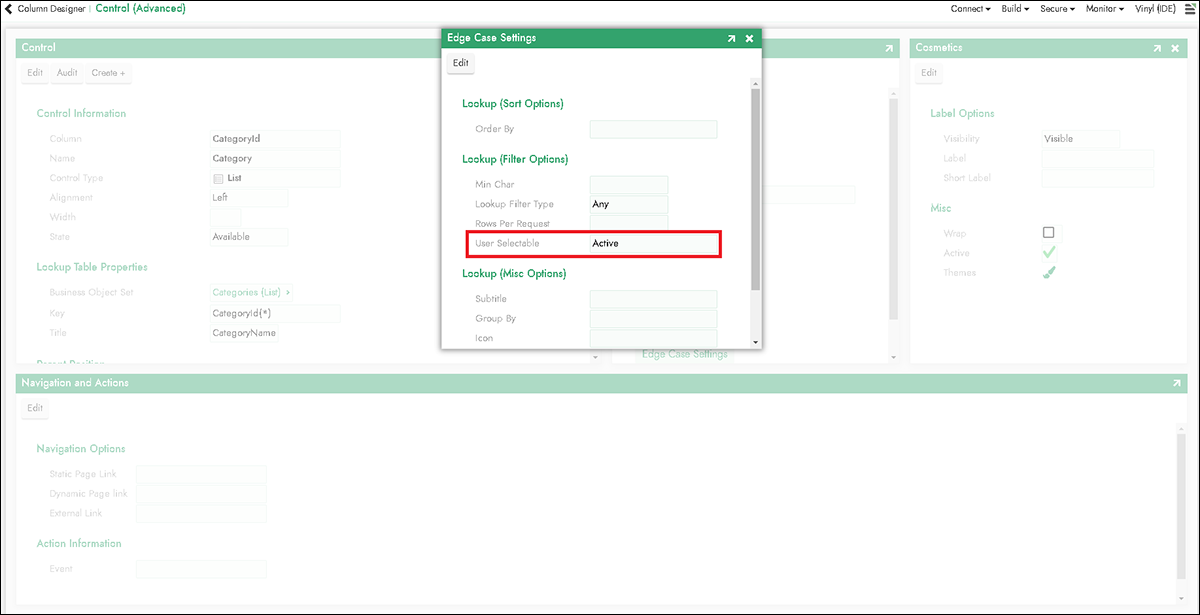
Task: Open the Secure menu
Action: pos(1058,9)
